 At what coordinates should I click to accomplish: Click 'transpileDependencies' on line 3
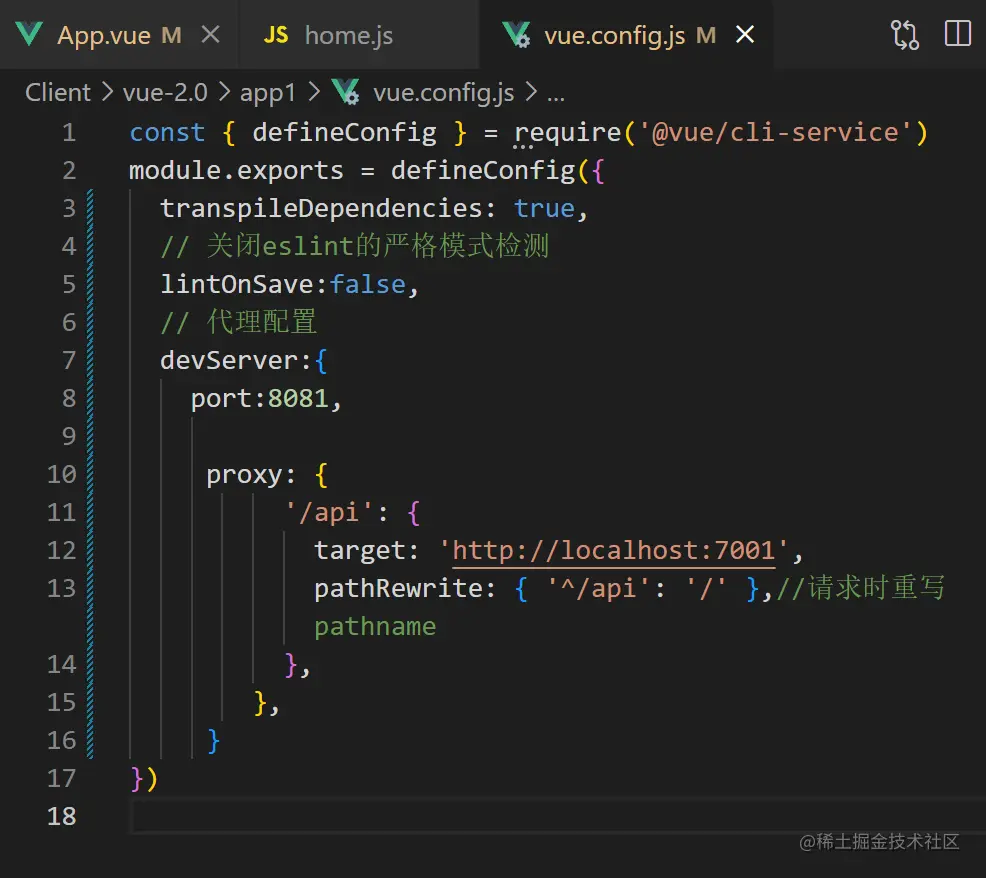click(x=321, y=208)
